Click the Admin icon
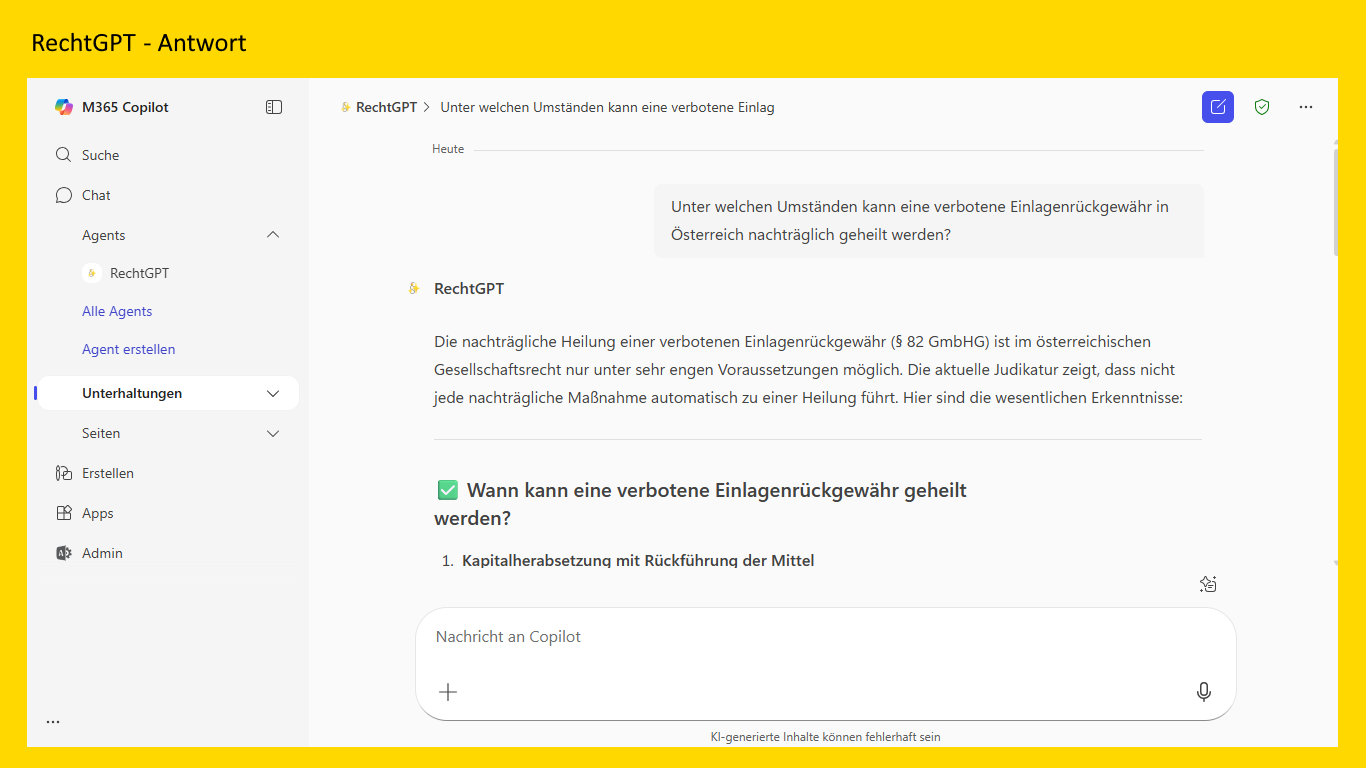 (64, 553)
